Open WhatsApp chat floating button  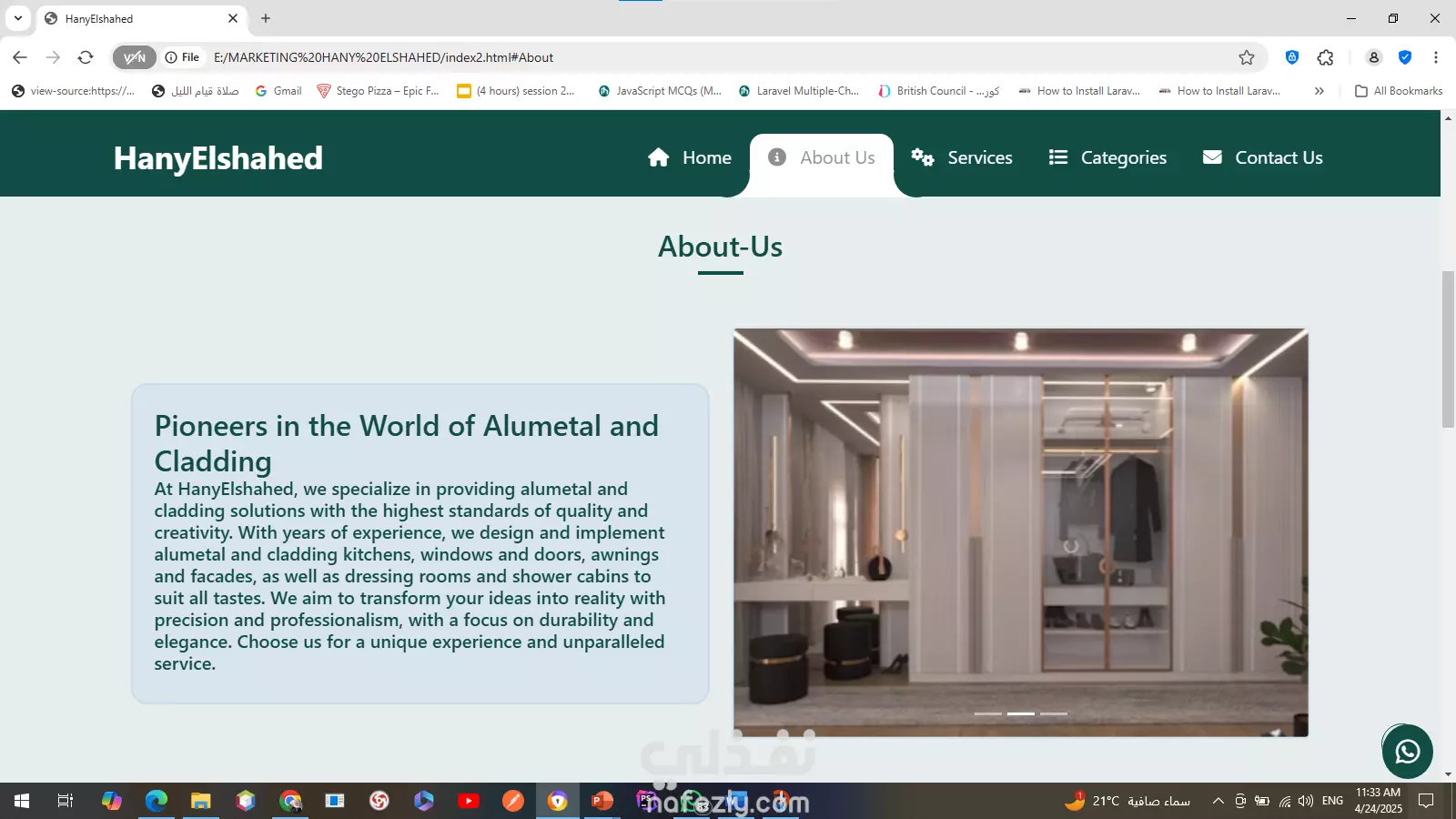[1408, 752]
